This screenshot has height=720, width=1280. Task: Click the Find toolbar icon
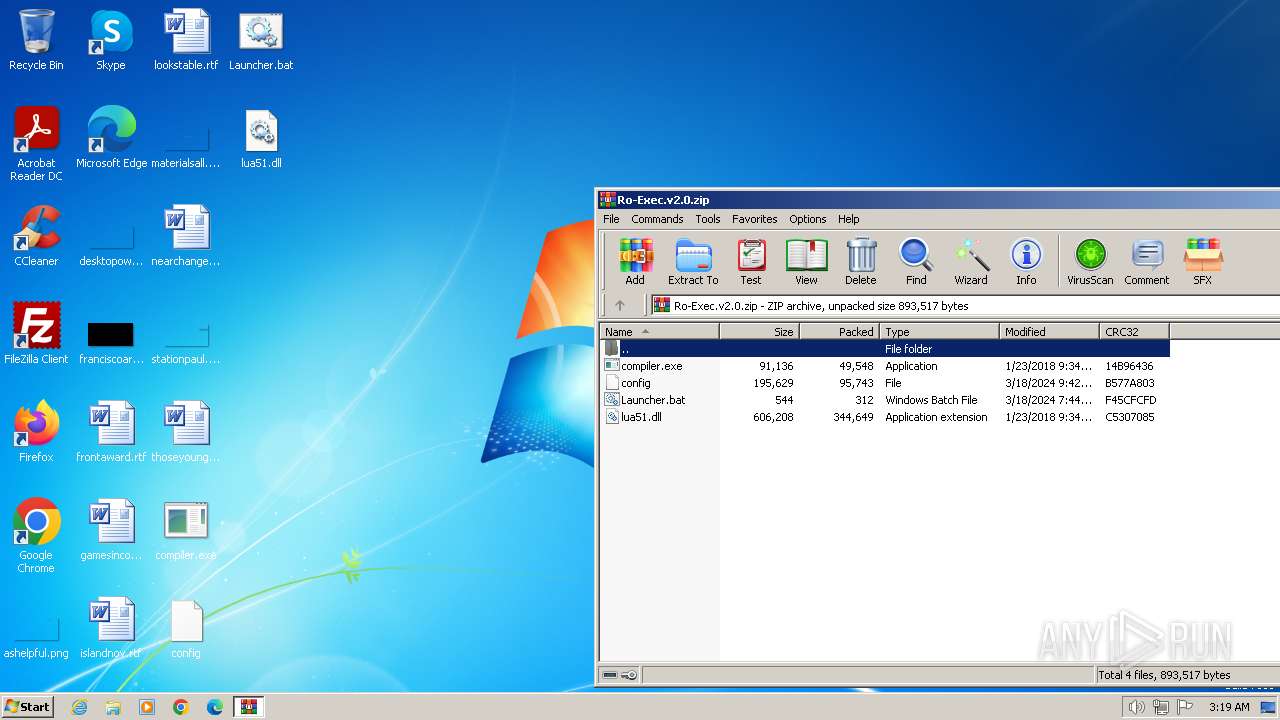[916, 262]
